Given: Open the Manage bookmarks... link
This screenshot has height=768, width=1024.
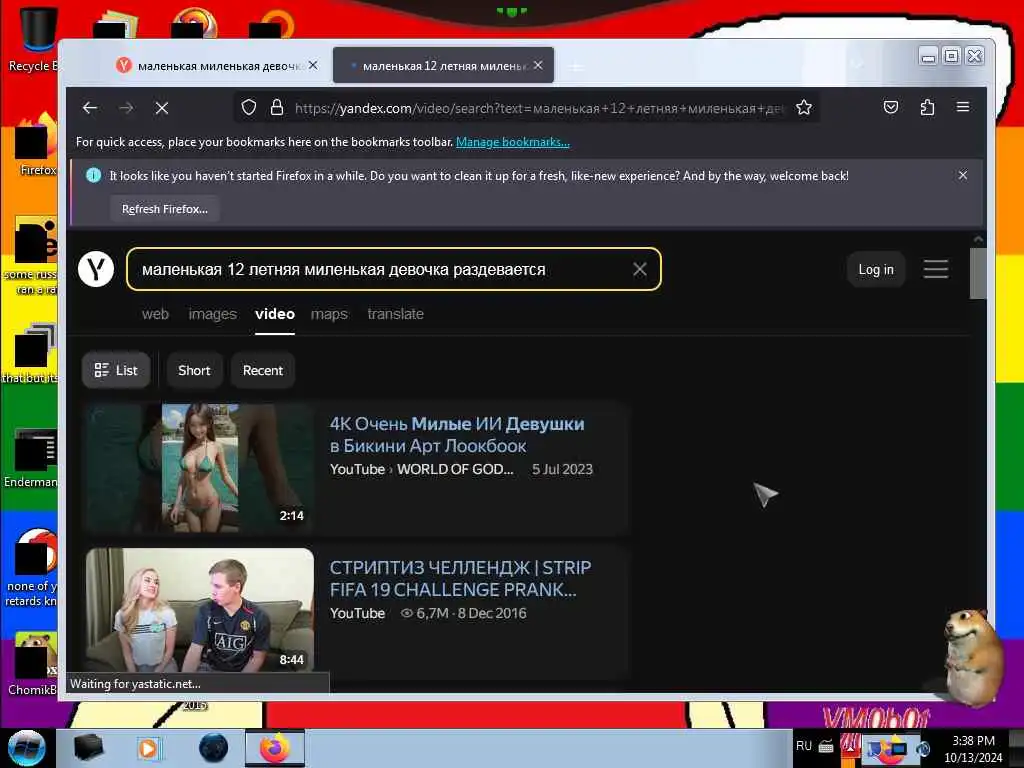Looking at the screenshot, I should (513, 142).
